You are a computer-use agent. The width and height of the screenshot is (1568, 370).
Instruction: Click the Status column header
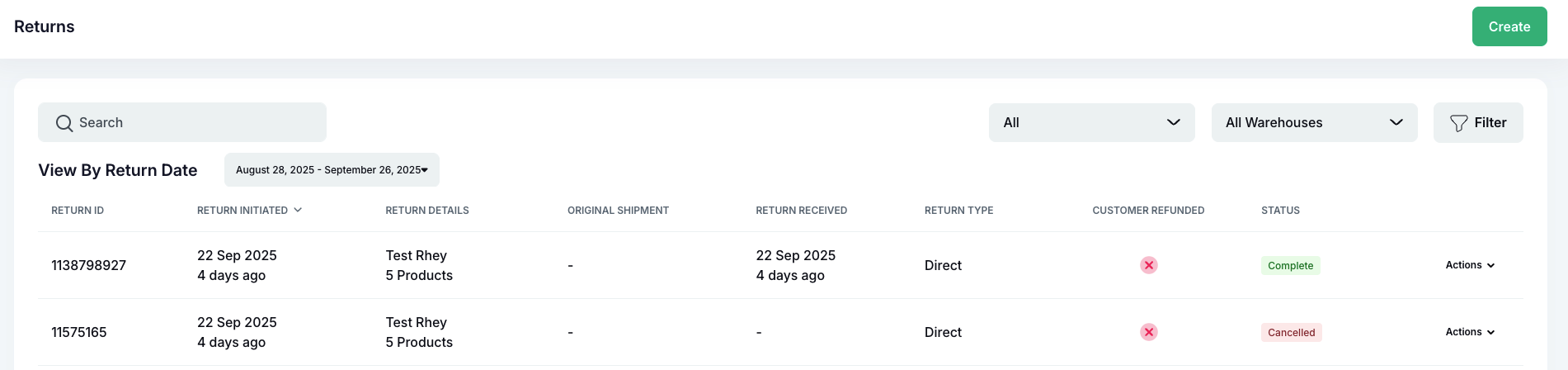1280,211
